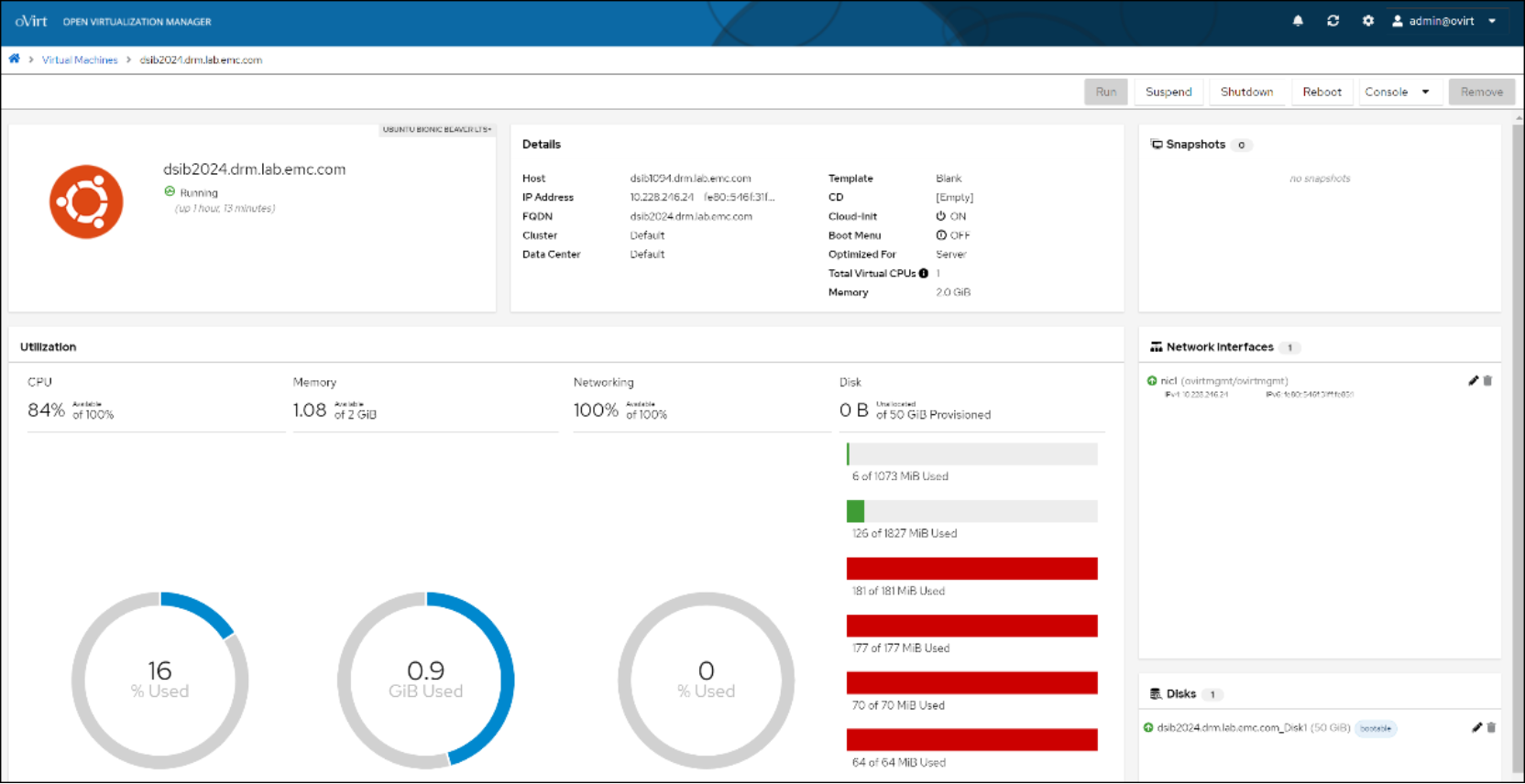This screenshot has width=1525, height=784.
Task: Expand the Console dropdown arrow
Action: coord(1426,92)
